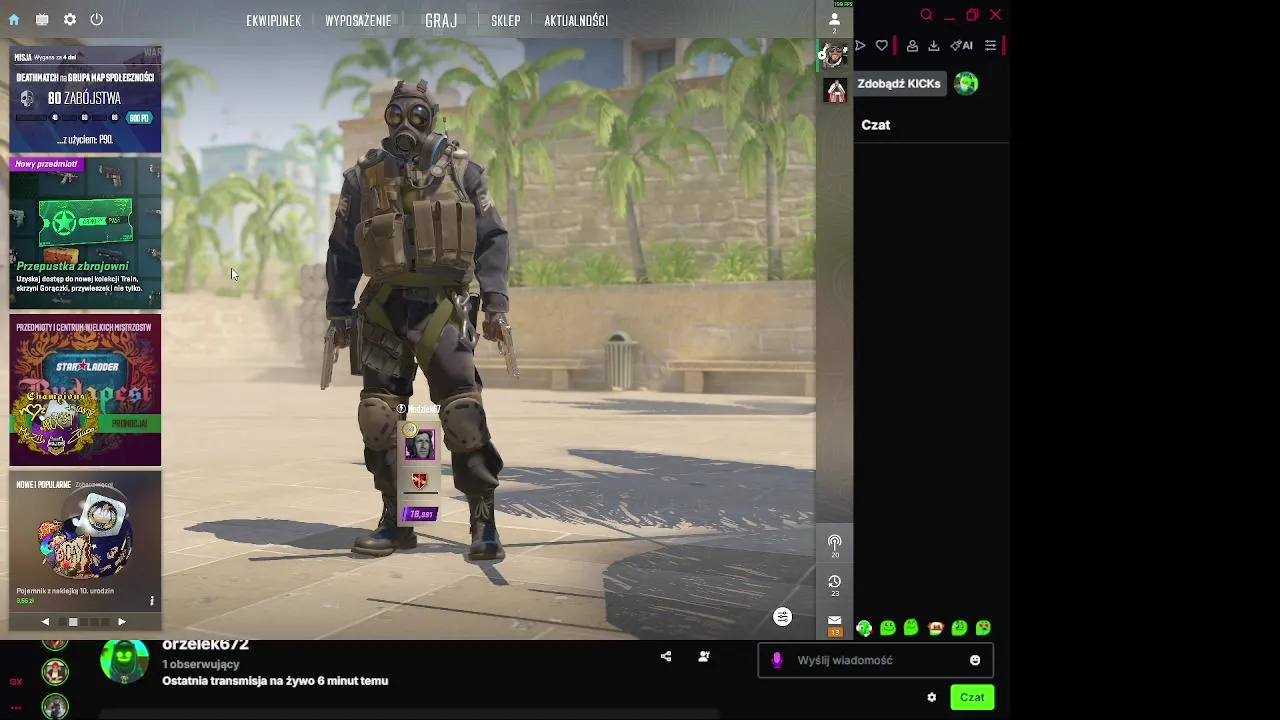Click Ostatnia transmisja na żywo text

[x=275, y=681]
